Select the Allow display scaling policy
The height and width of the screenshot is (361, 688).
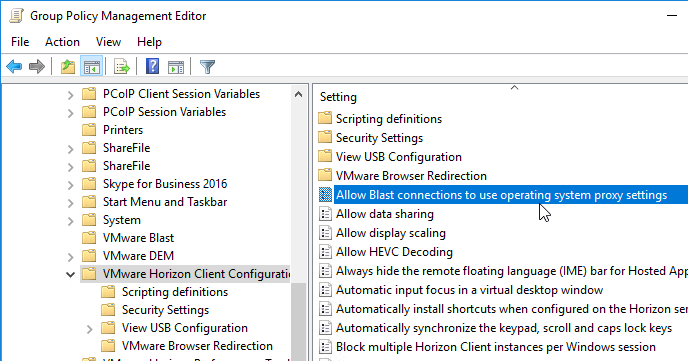(x=391, y=233)
